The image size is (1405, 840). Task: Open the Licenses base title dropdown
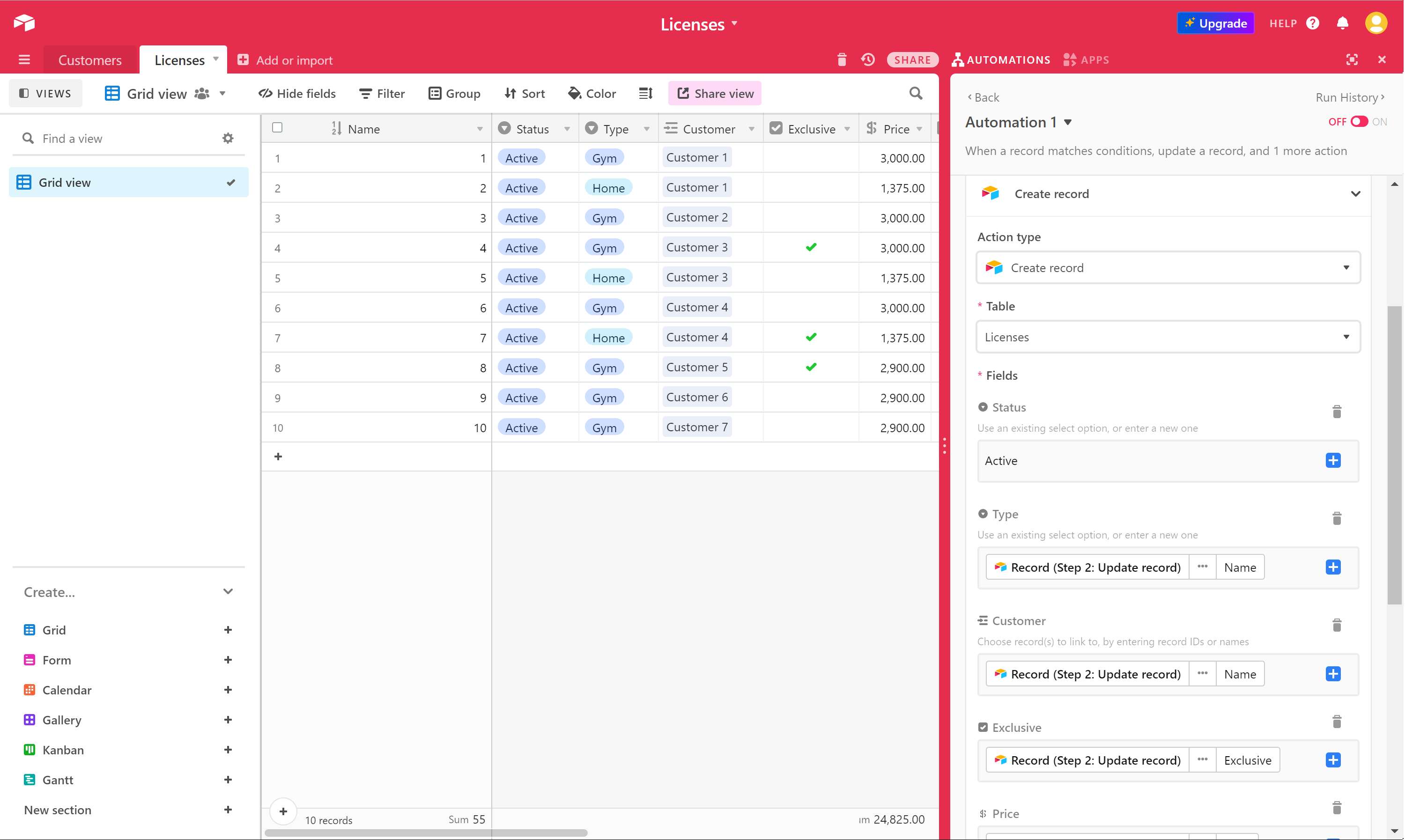coord(734,23)
